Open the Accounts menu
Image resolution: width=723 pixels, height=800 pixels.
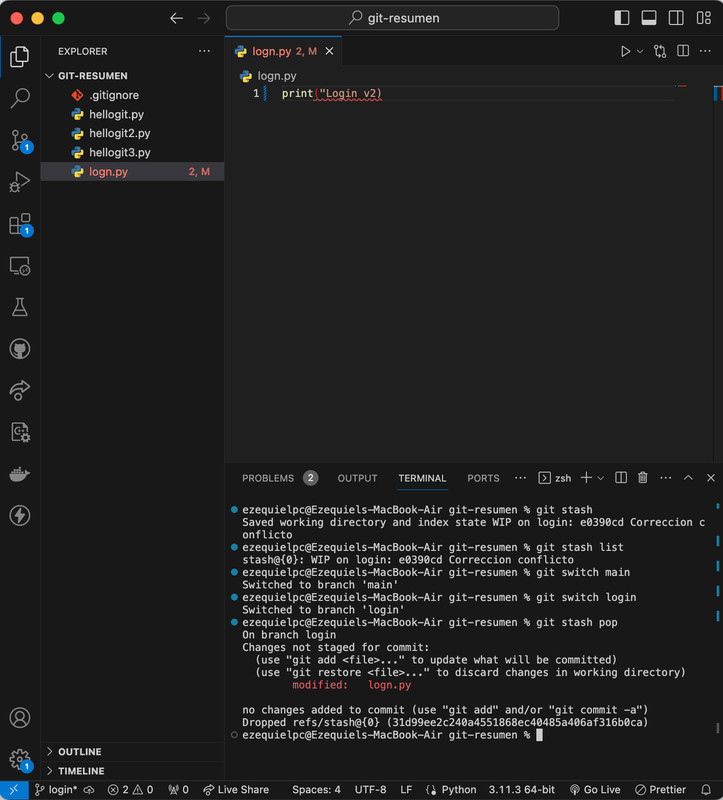click(x=19, y=718)
